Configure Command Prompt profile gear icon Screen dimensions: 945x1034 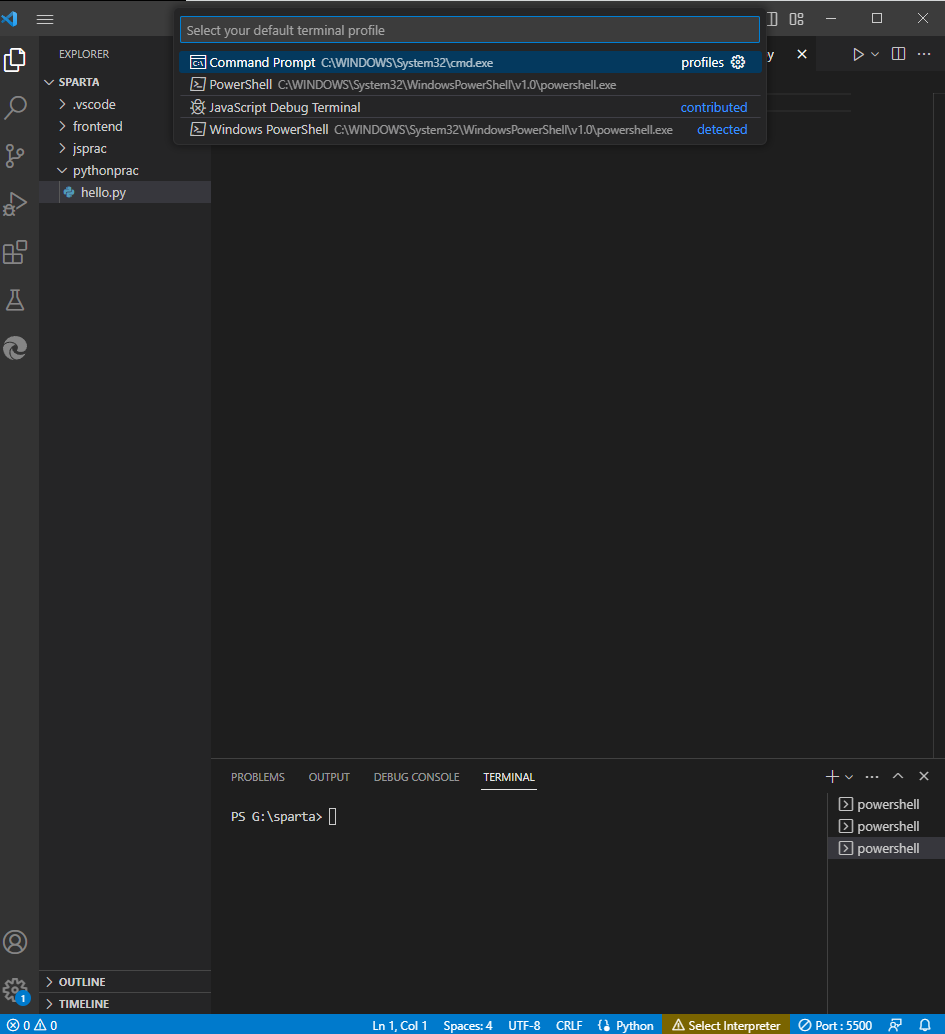click(738, 62)
